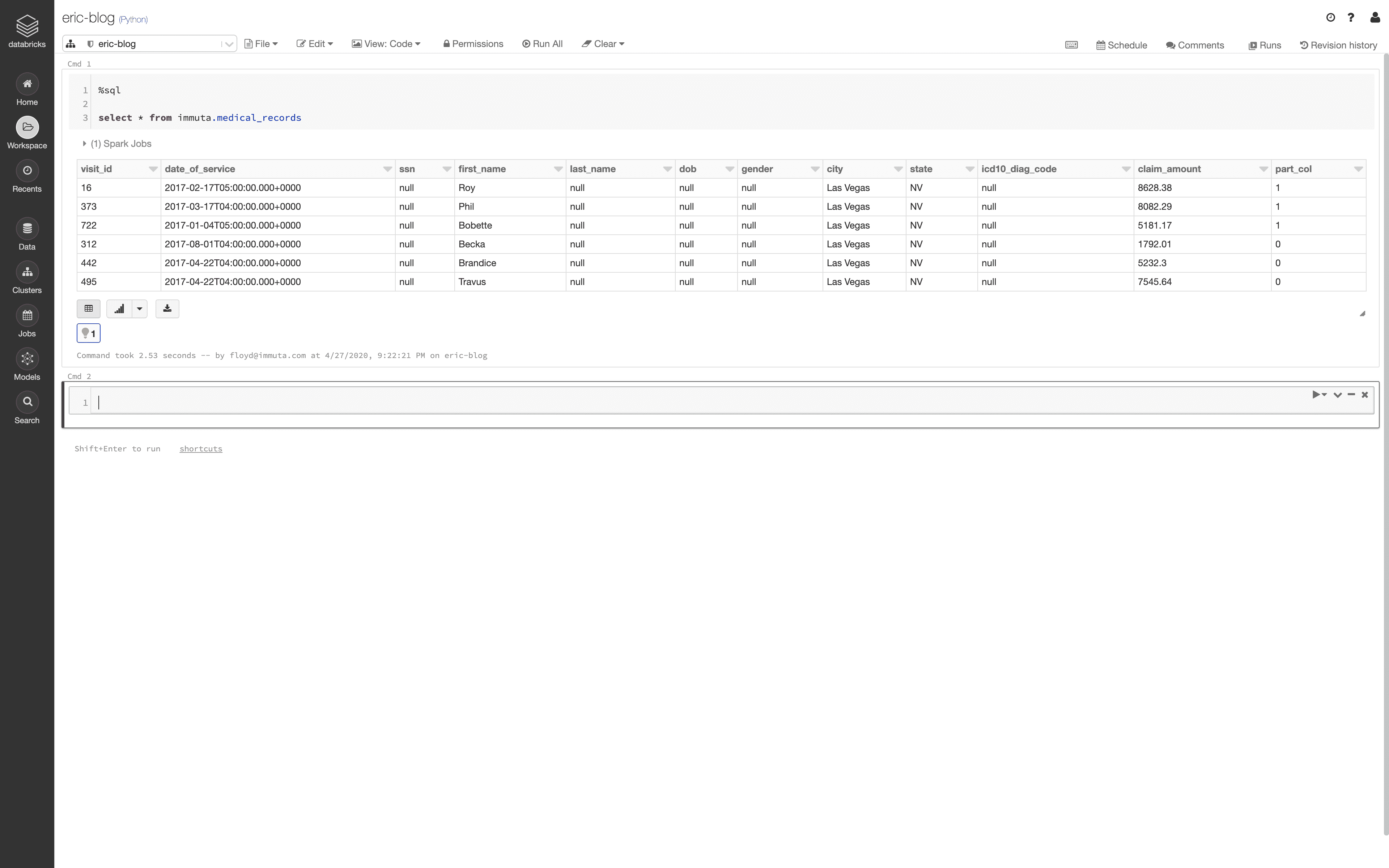Open the claim_amount column sort dropdown
This screenshot has height=868, width=1389.
coord(1263,169)
